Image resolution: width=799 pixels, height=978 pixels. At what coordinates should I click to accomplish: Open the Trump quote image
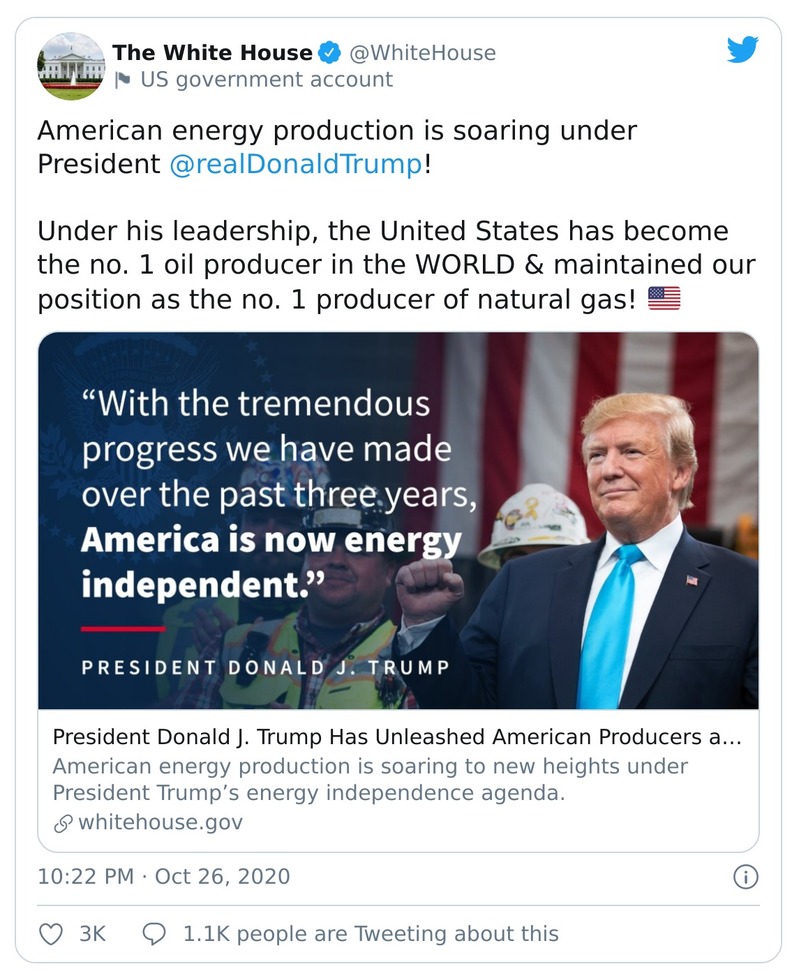399,520
